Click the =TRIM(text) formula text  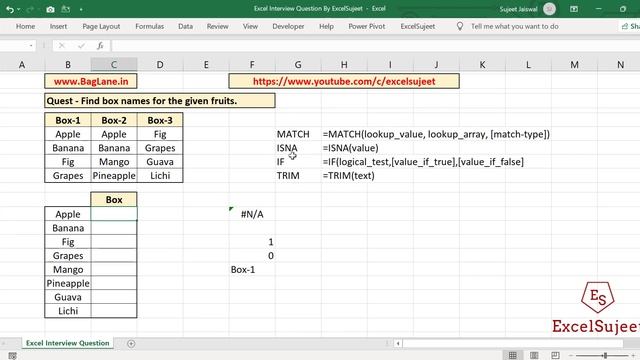coord(349,176)
